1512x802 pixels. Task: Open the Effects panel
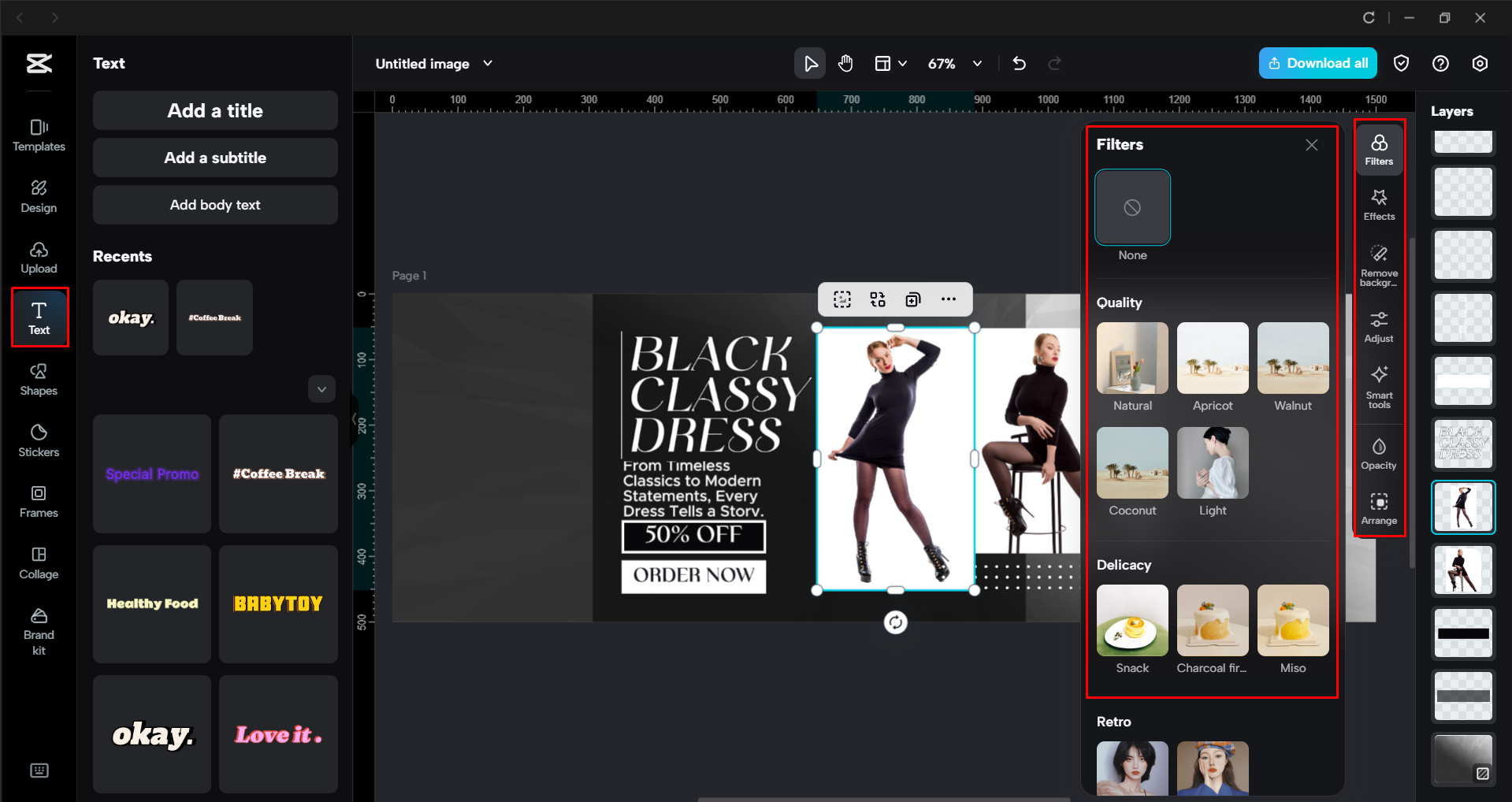[x=1378, y=204]
